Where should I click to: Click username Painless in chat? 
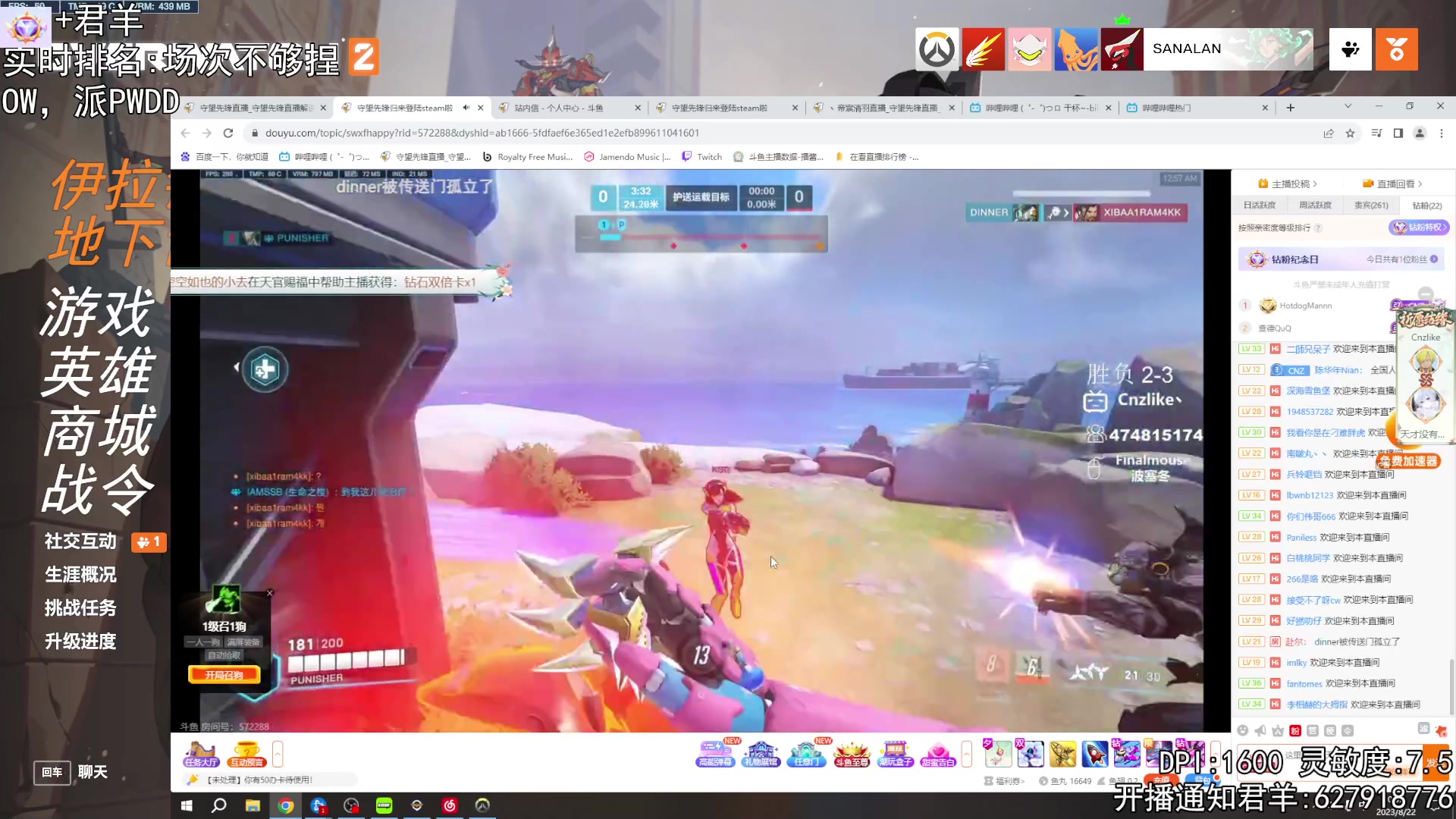coord(1301,538)
